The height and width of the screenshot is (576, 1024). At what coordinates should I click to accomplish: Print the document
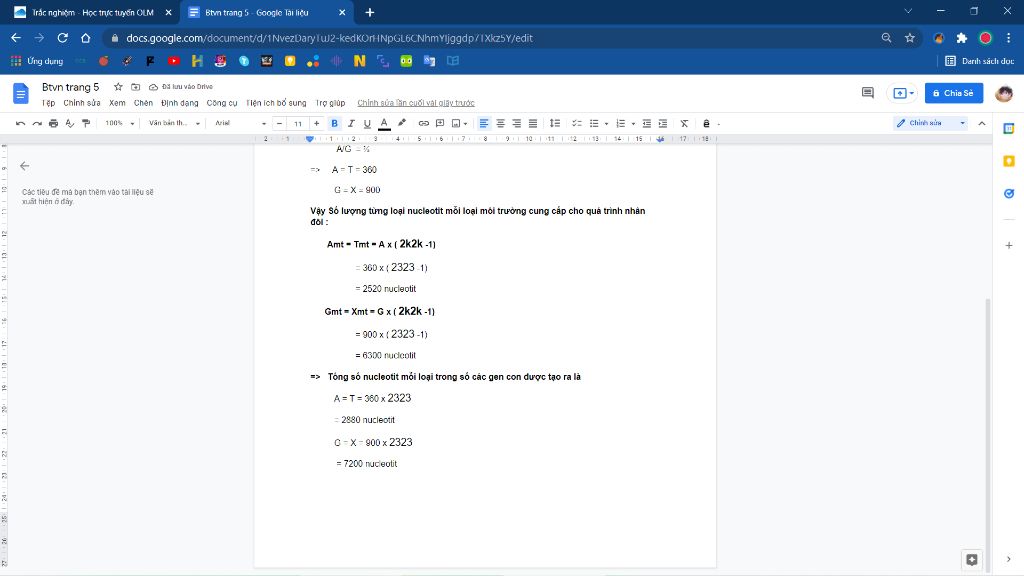point(54,123)
